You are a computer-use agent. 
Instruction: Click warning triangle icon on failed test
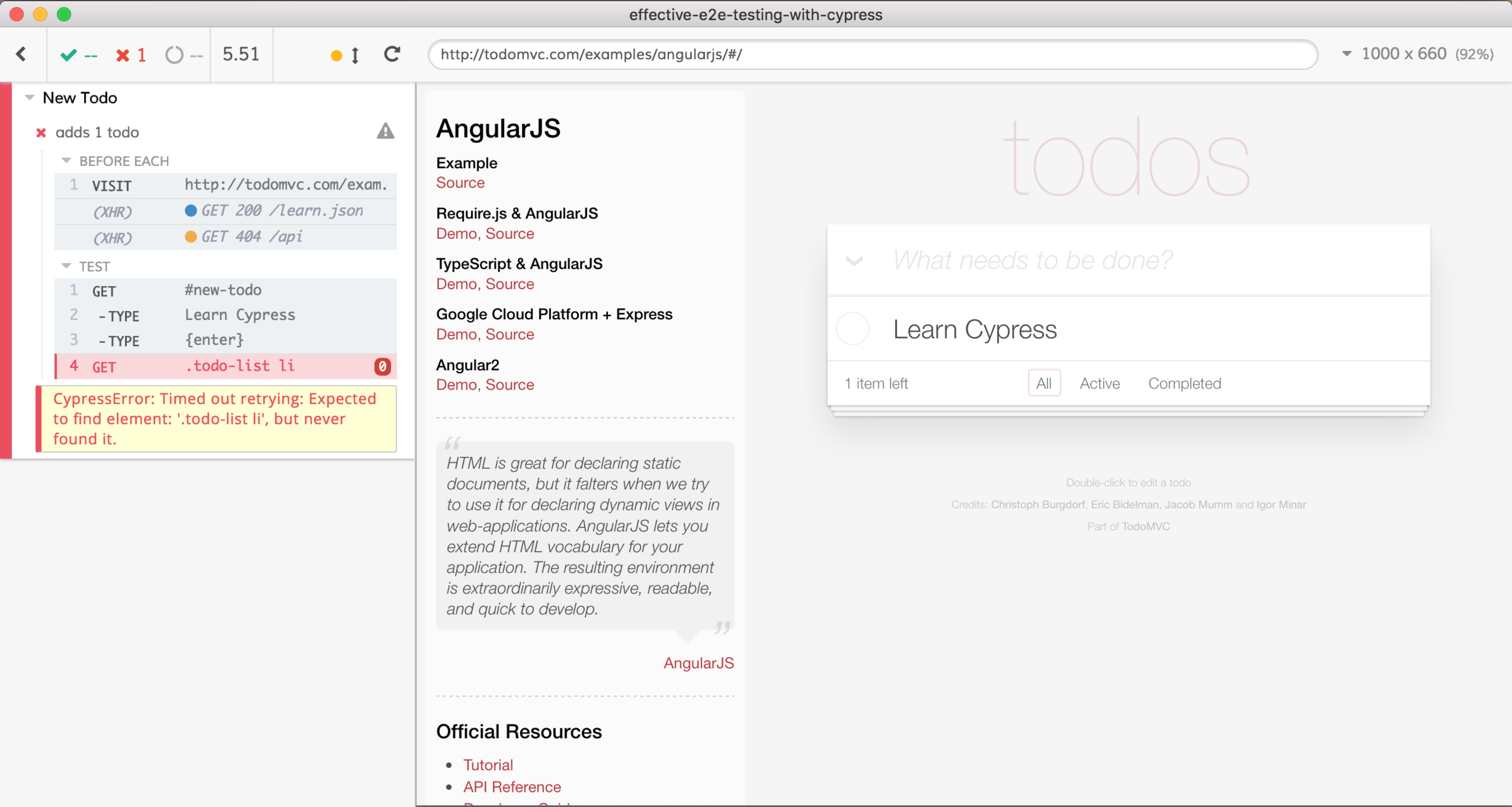[x=385, y=131]
